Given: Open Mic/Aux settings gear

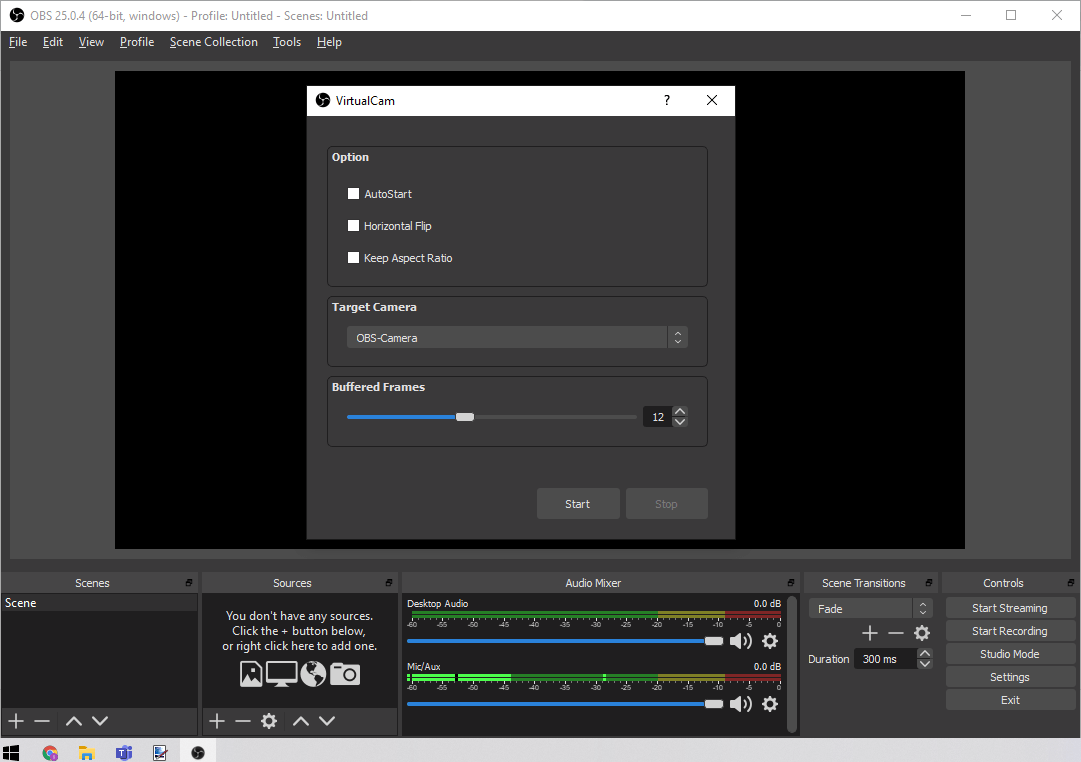Looking at the screenshot, I should [x=770, y=704].
